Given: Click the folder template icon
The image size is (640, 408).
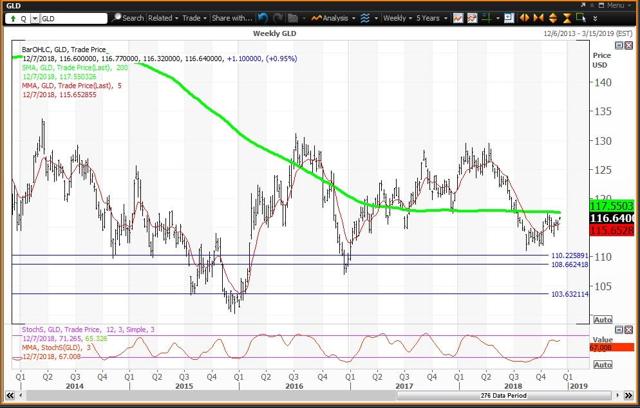Looking at the screenshot, I should [x=292, y=18].
